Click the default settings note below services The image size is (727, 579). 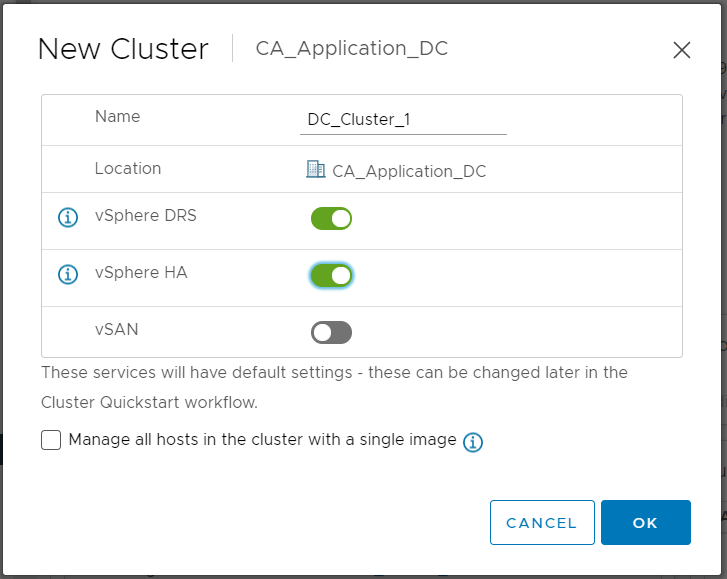coord(334,387)
